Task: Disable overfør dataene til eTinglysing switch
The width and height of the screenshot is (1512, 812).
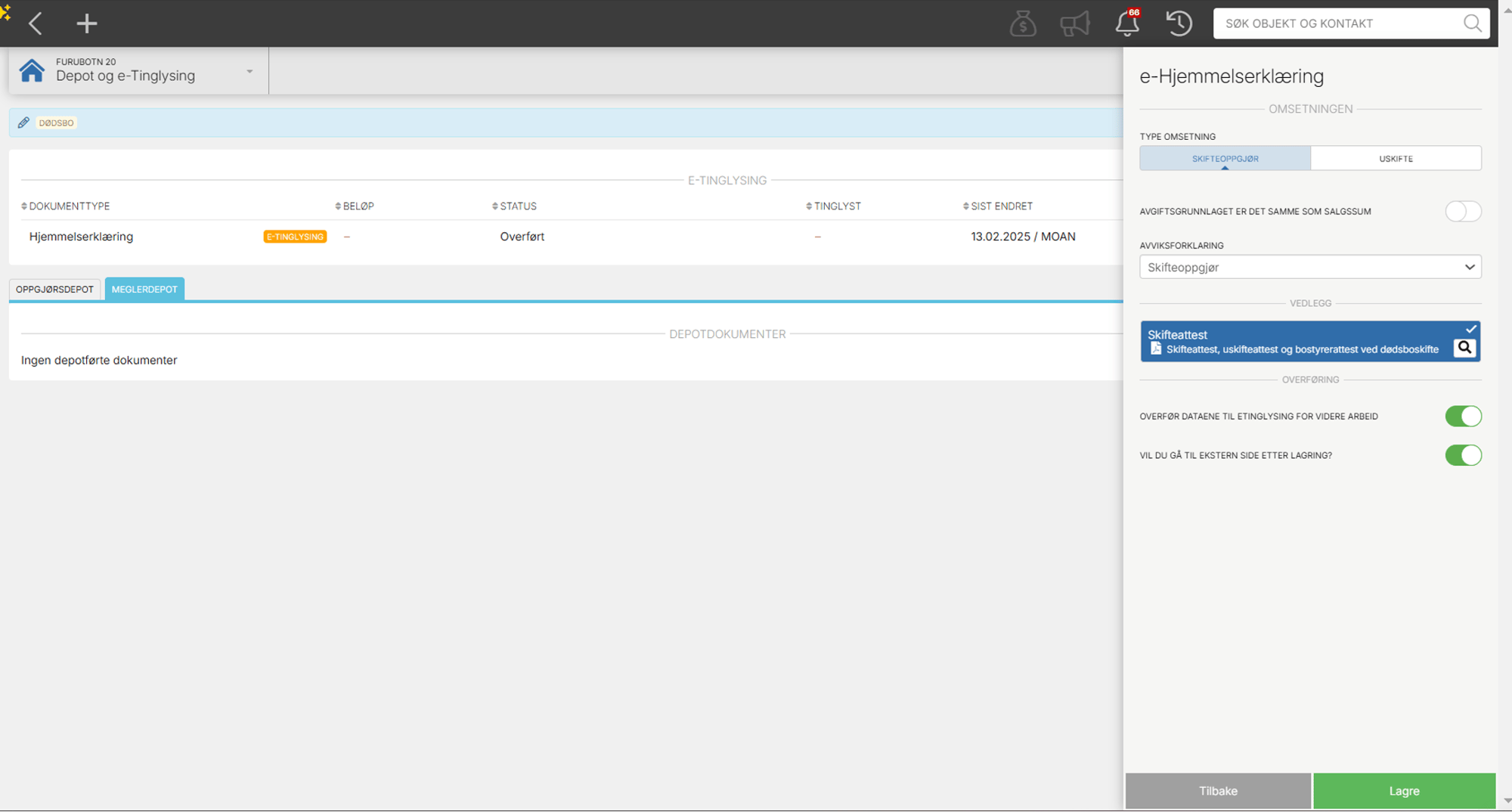Action: (x=1463, y=417)
